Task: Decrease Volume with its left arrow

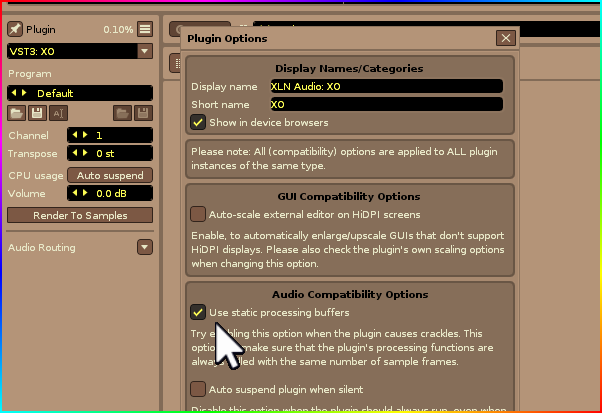Action: 74,193
